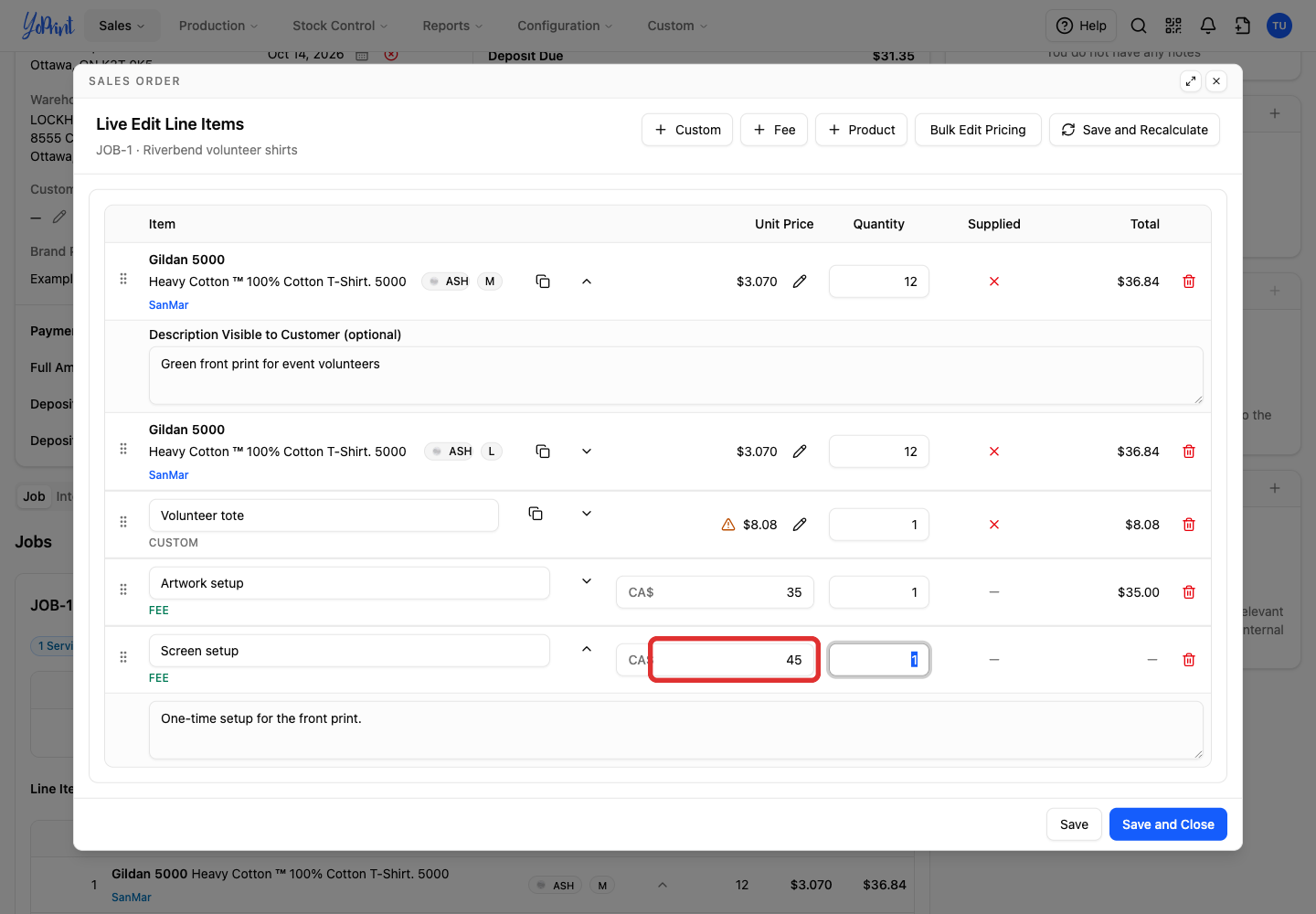
Task: Grab the drag handle for Screen setup row
Action: tap(123, 657)
